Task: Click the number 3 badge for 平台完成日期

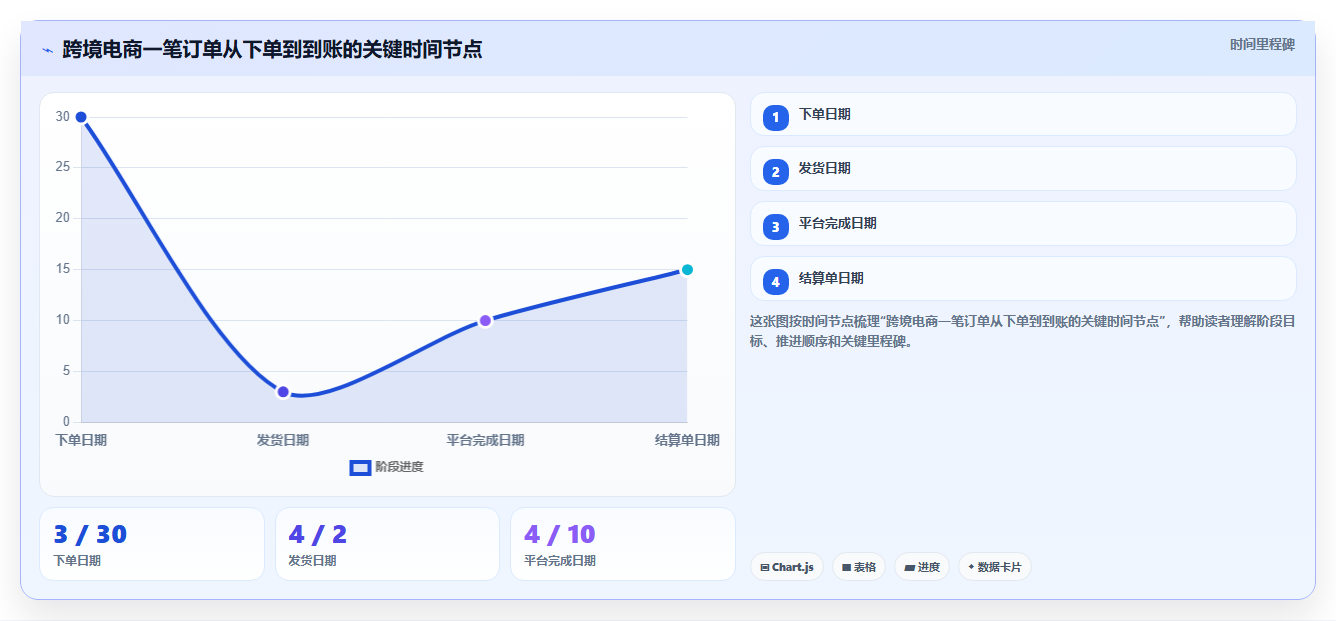Action: pyautogui.click(x=775, y=227)
